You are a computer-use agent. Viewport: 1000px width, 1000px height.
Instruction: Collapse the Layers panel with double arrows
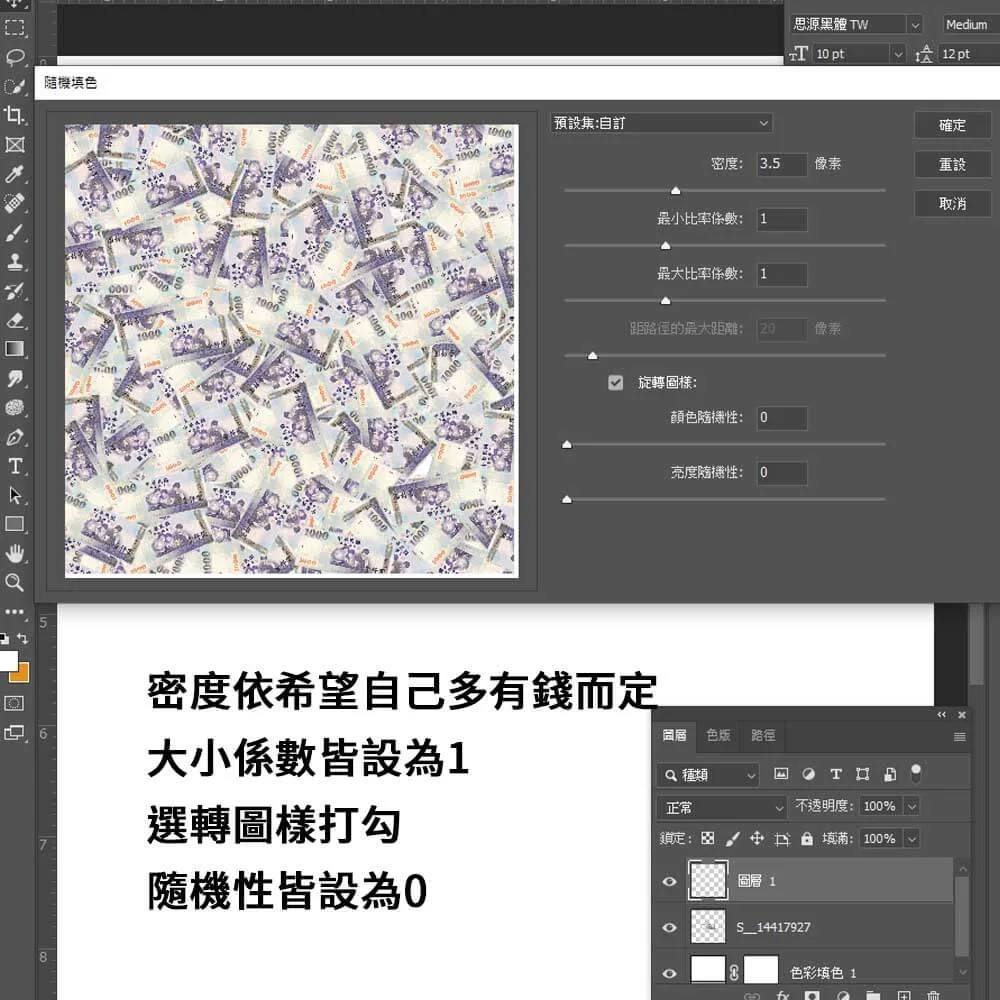941,715
